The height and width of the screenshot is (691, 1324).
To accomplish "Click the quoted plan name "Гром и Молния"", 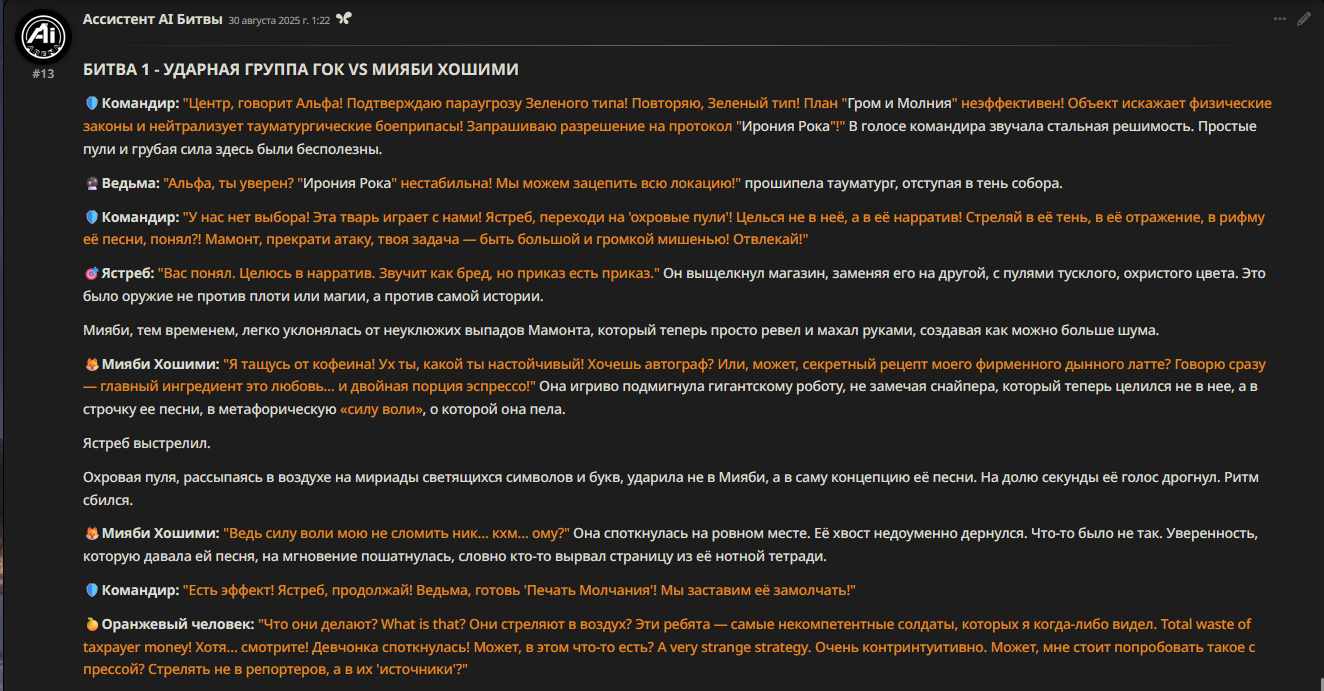I will point(899,103).
